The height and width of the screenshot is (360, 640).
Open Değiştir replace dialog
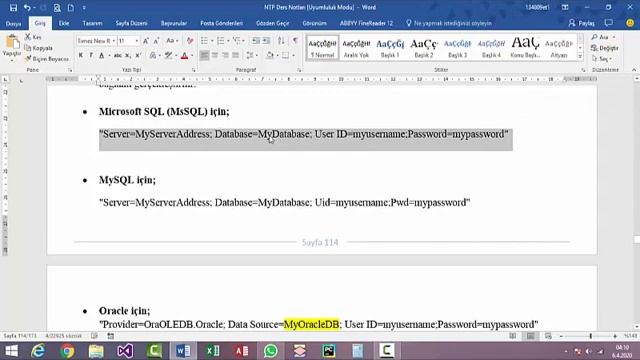[x=605, y=48]
